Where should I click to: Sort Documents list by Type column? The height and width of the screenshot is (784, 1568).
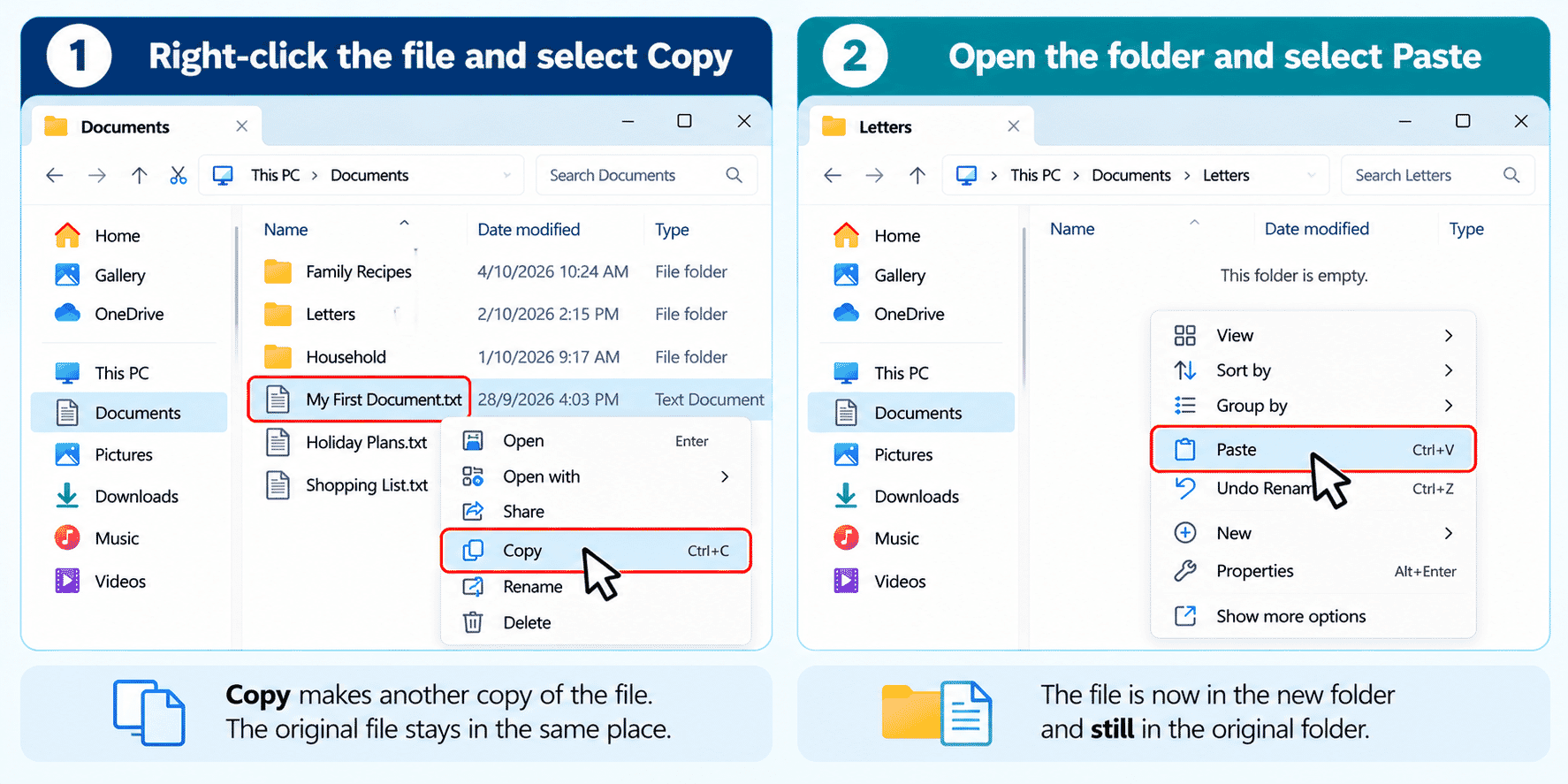point(672,230)
